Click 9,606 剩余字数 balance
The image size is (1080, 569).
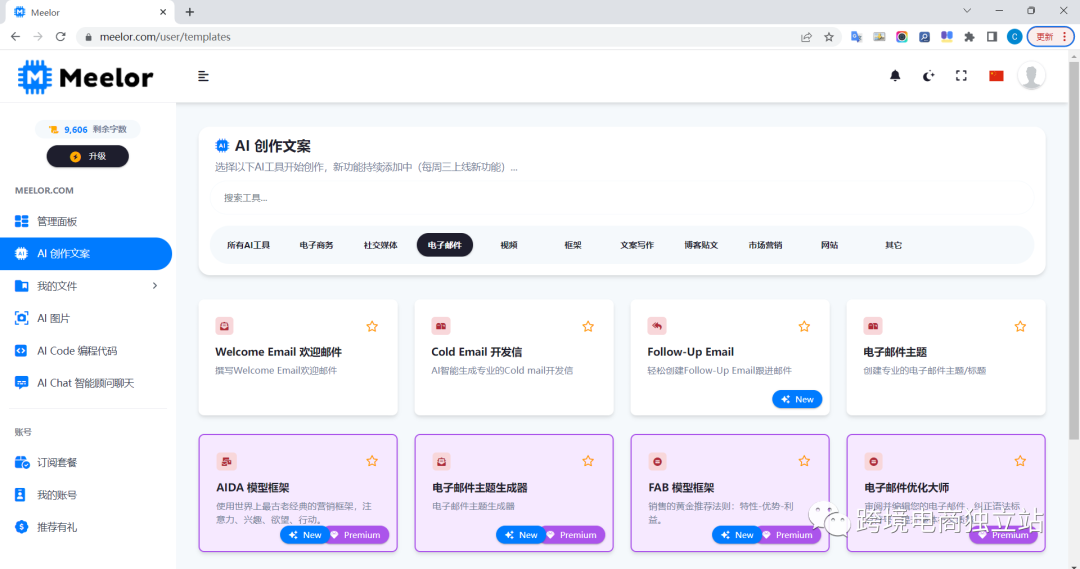click(87, 130)
